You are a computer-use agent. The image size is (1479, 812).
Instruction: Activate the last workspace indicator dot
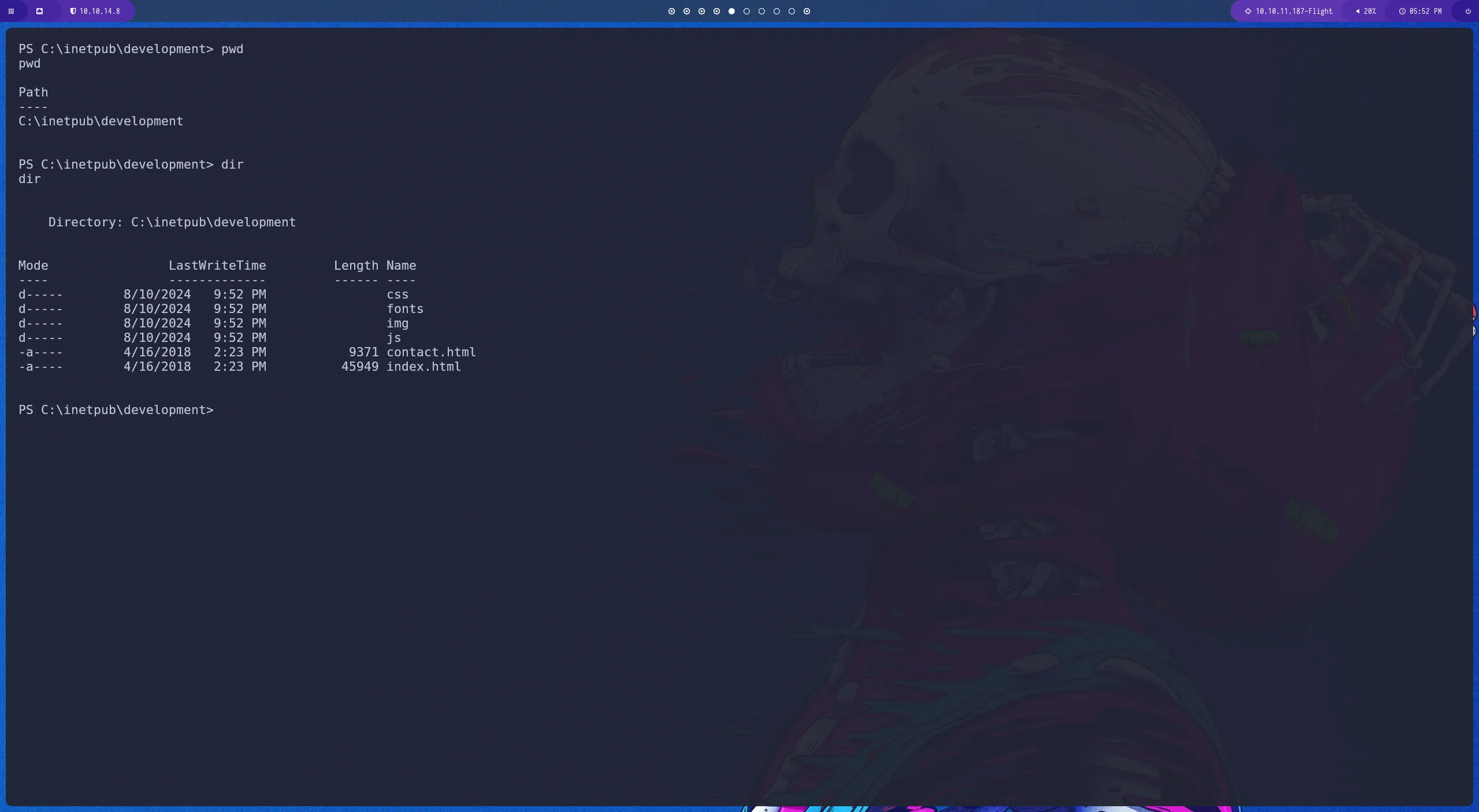click(807, 11)
